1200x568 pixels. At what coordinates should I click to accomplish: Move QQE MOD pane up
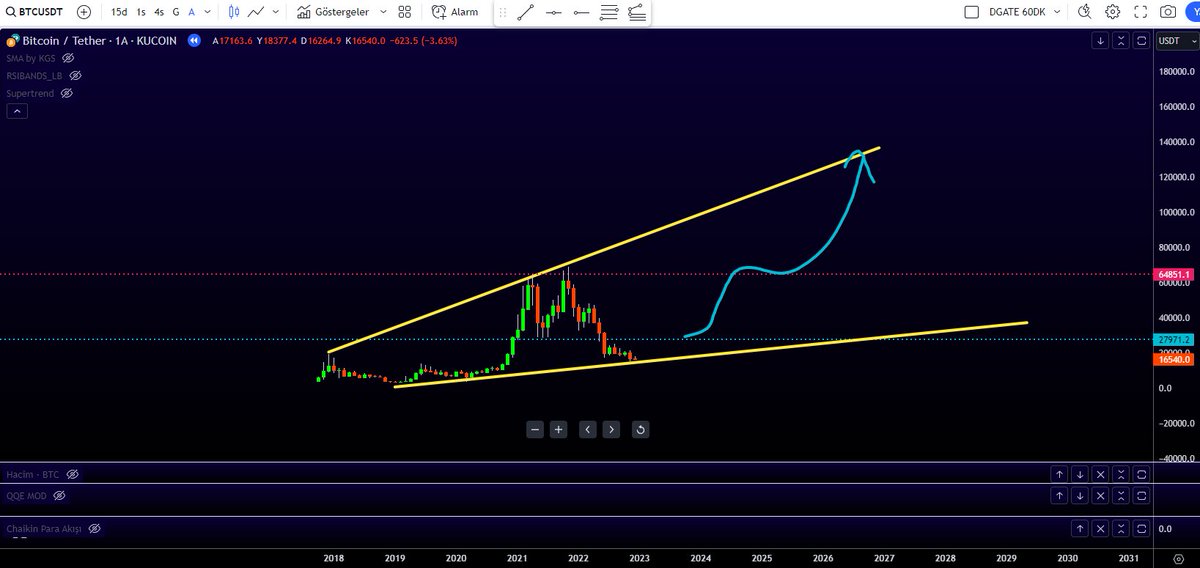pos(1059,495)
